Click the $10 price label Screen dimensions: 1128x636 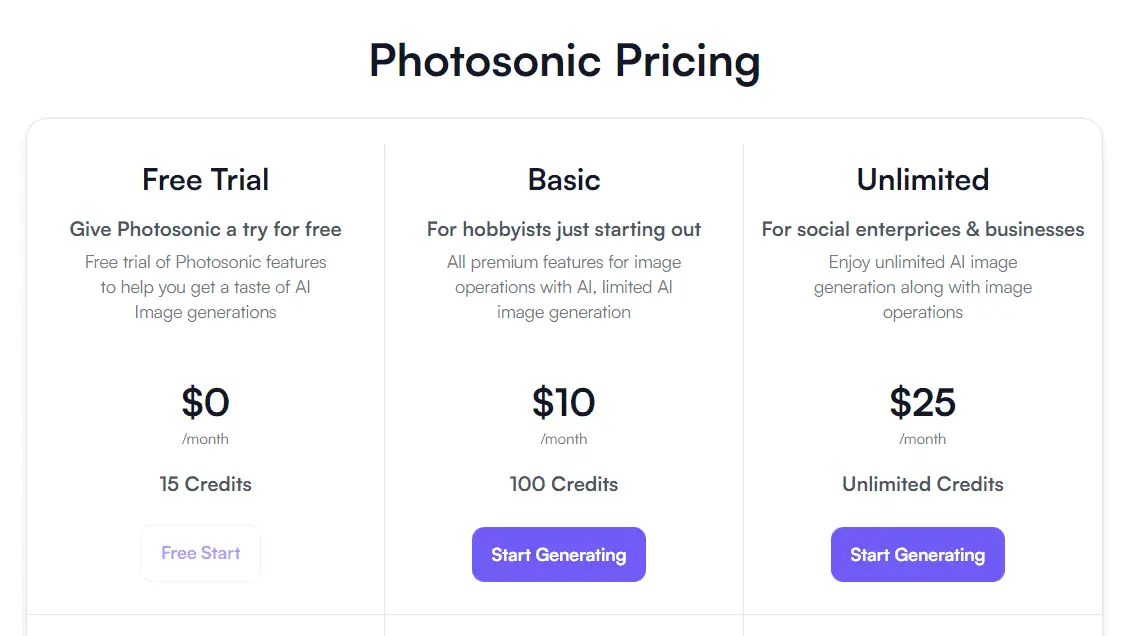click(x=564, y=403)
